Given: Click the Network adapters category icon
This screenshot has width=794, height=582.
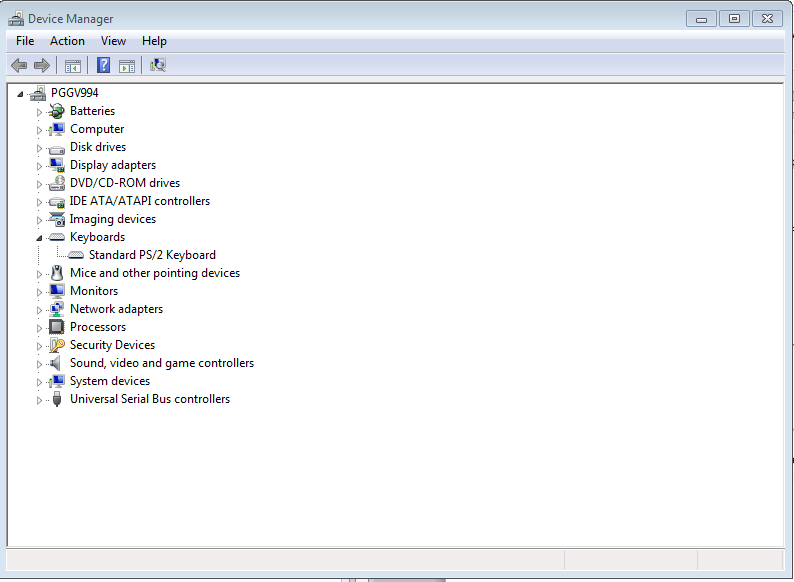Looking at the screenshot, I should tap(57, 309).
